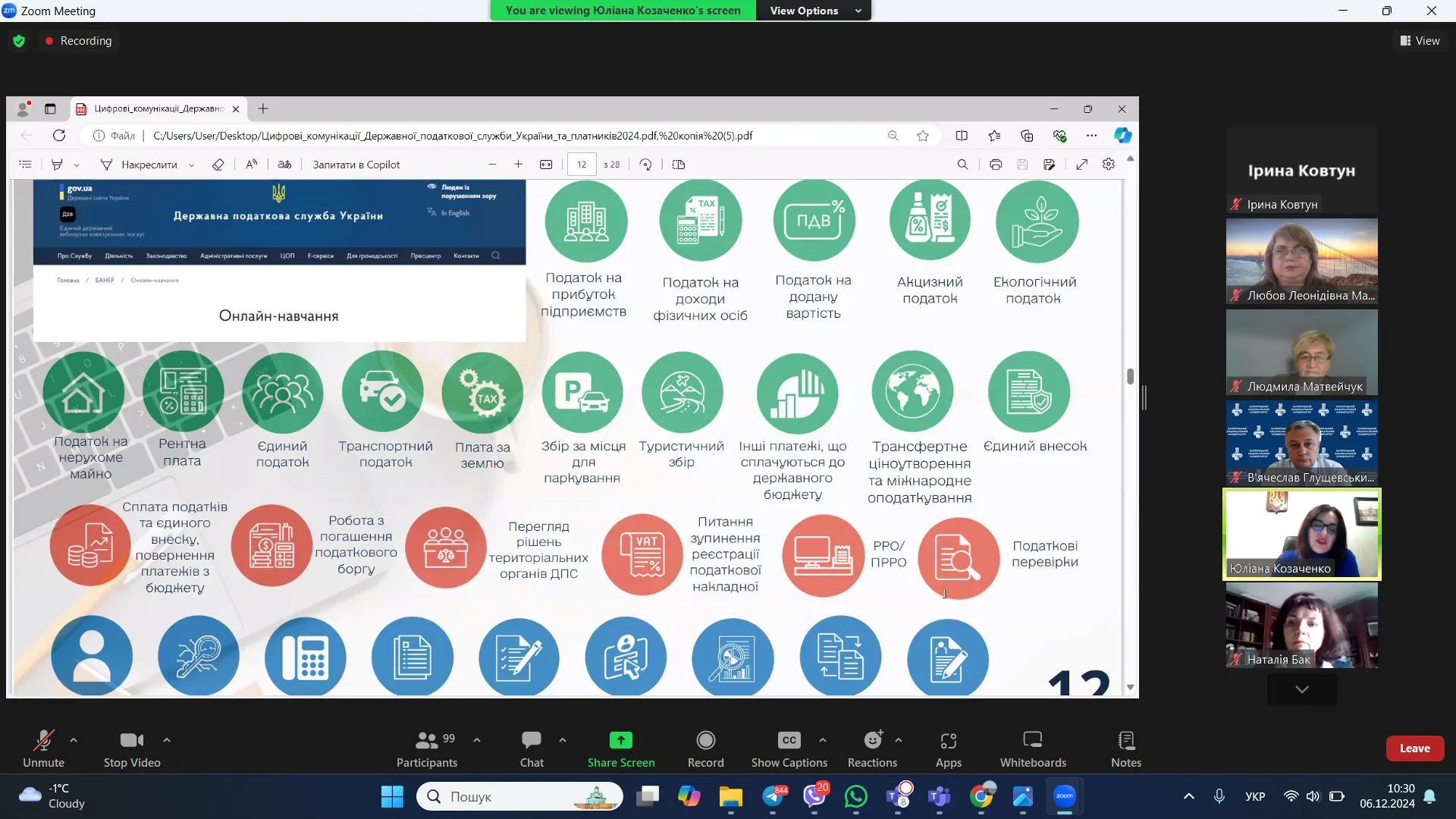1456x819 pixels.
Task: Click the Record circle icon
Action: (x=705, y=740)
